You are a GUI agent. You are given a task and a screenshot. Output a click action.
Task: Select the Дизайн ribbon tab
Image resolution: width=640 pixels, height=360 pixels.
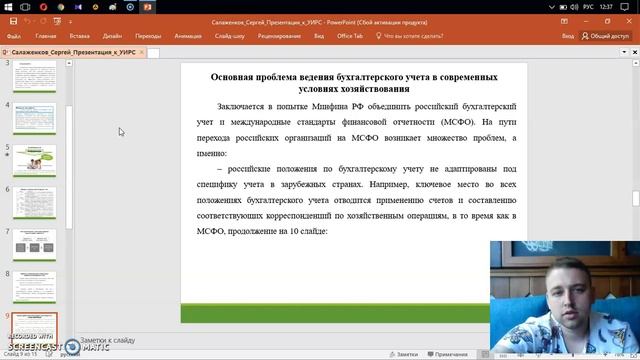(x=112, y=36)
